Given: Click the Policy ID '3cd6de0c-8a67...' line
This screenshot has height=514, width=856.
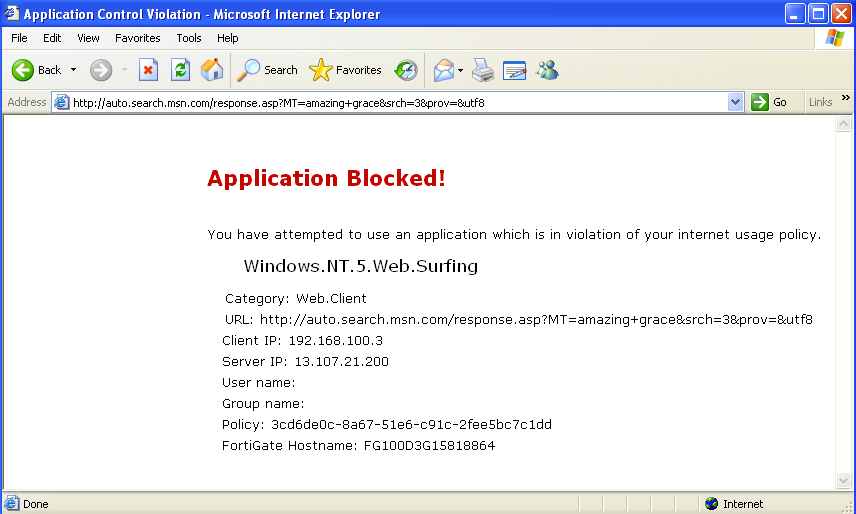Looking at the screenshot, I should [x=387, y=425].
